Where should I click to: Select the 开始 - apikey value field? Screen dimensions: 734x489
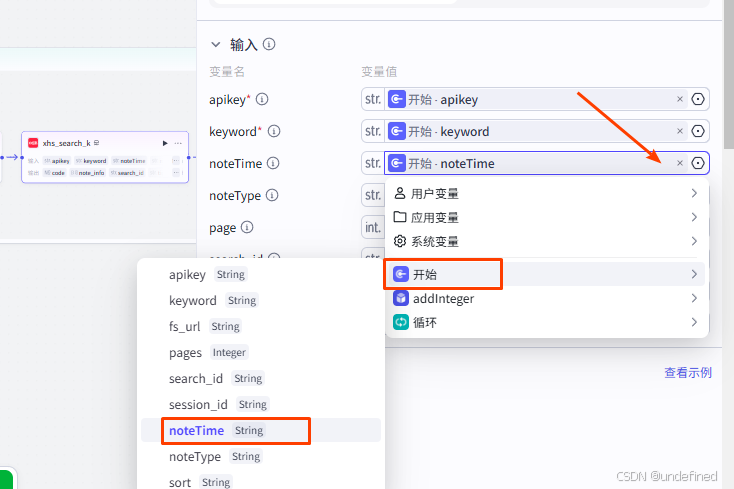click(x=536, y=99)
